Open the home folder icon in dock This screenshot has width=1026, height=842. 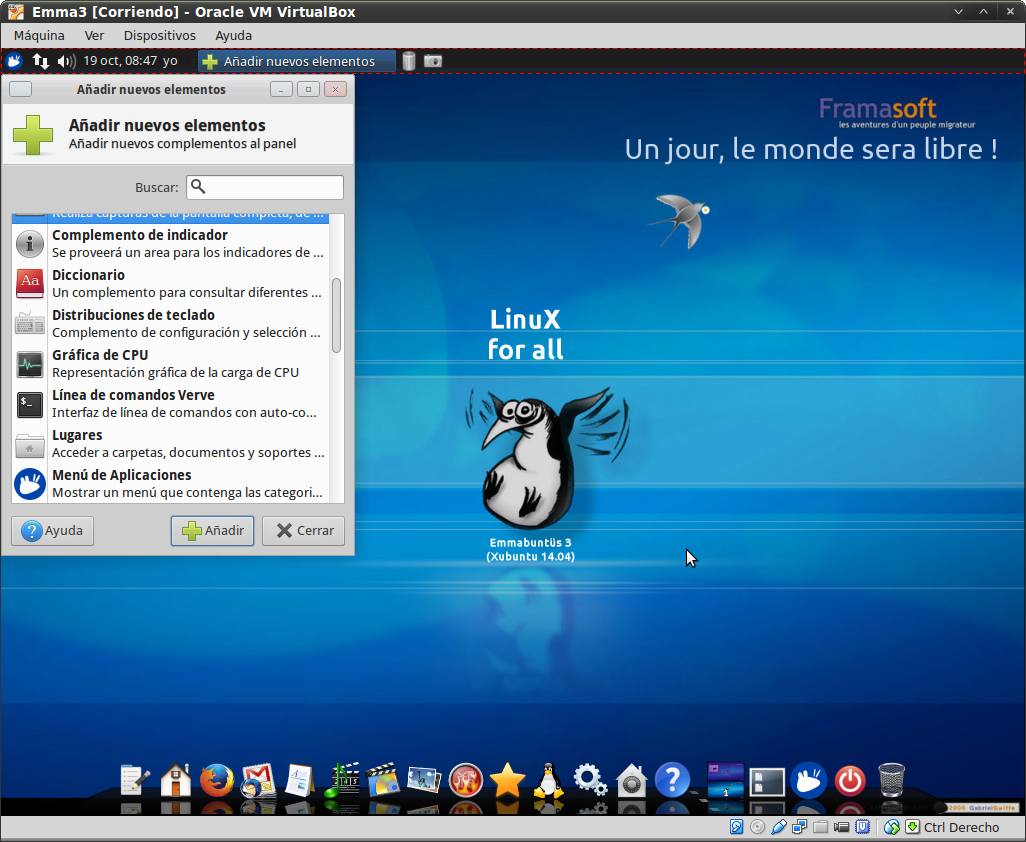pos(176,780)
